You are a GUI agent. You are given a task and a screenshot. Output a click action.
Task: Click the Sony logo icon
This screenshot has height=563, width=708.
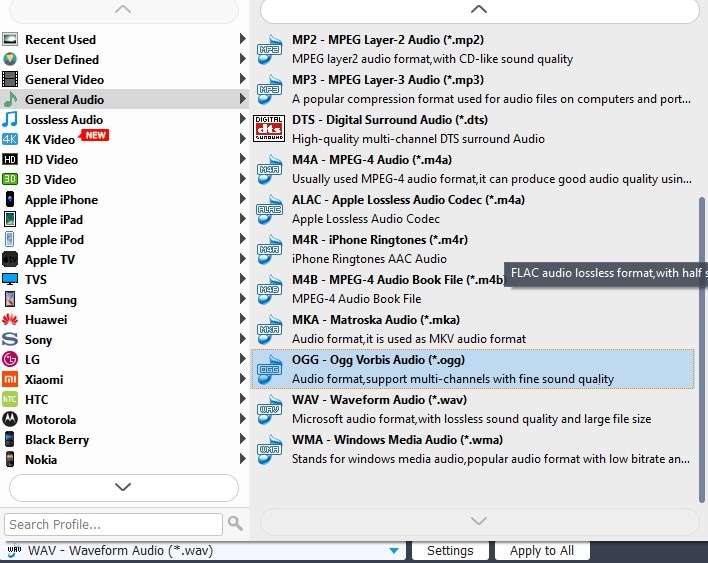pos(10,339)
